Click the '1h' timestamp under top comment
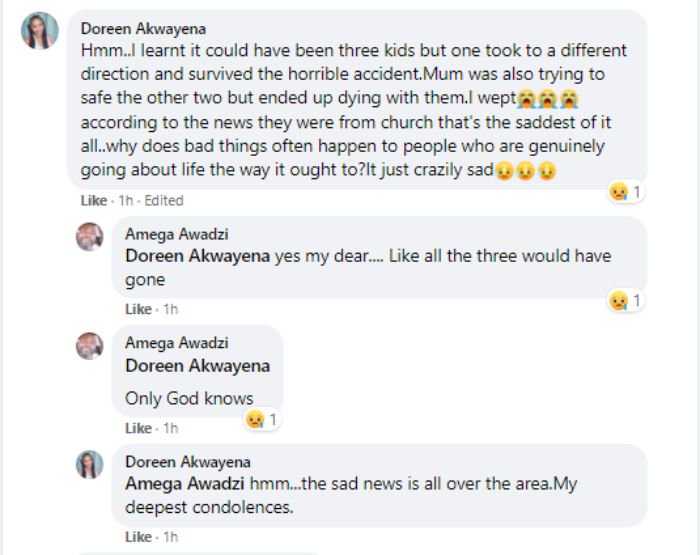 coord(126,200)
